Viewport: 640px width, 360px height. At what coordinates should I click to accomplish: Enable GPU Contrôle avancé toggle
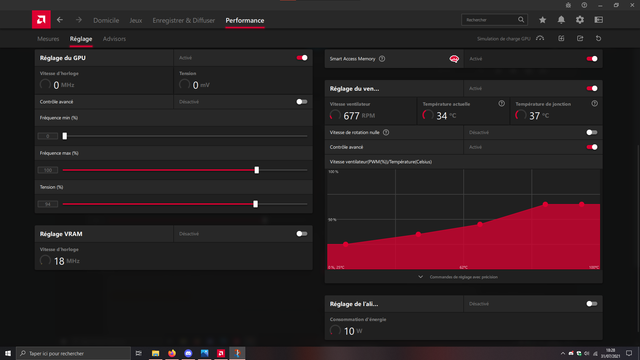pyautogui.click(x=302, y=102)
